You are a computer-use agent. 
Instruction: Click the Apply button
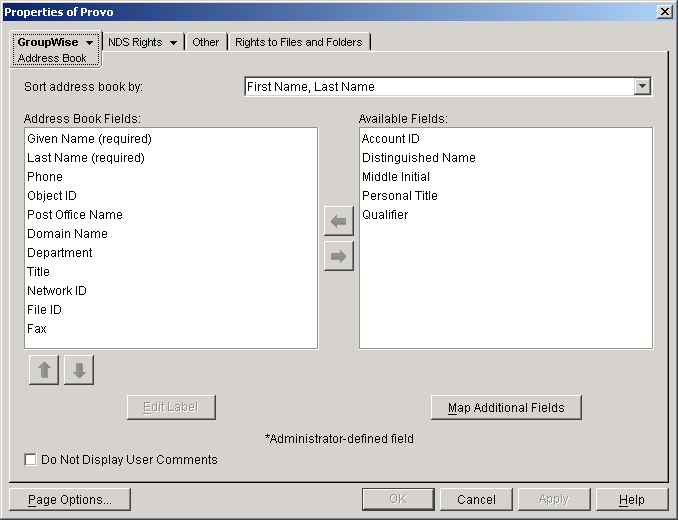[x=554, y=500]
